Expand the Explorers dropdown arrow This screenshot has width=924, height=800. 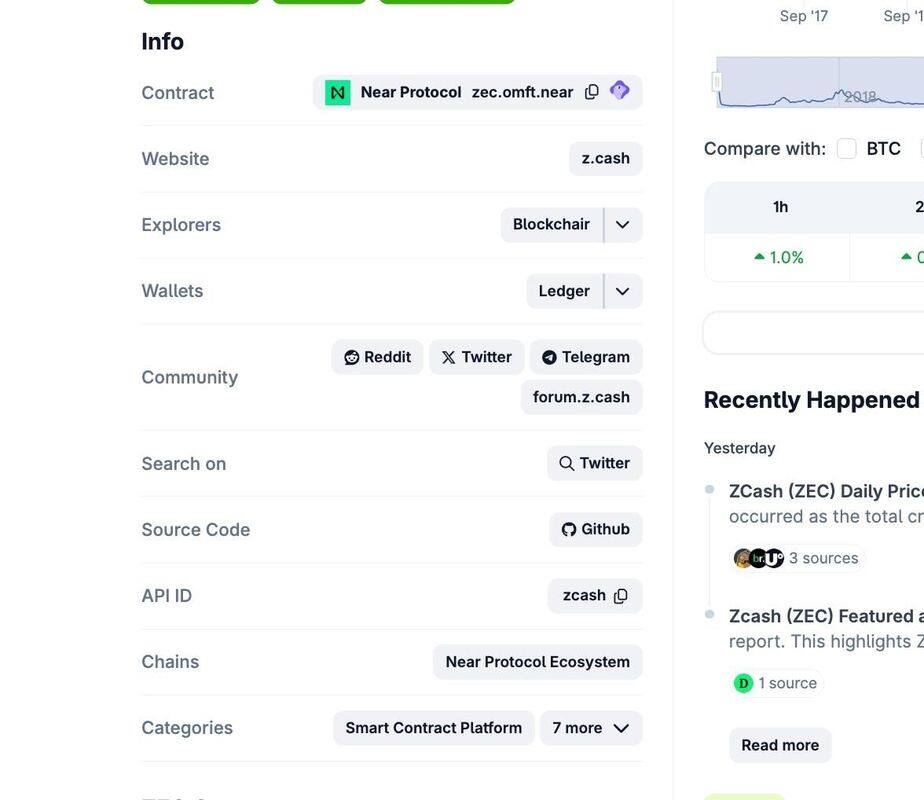click(x=623, y=225)
